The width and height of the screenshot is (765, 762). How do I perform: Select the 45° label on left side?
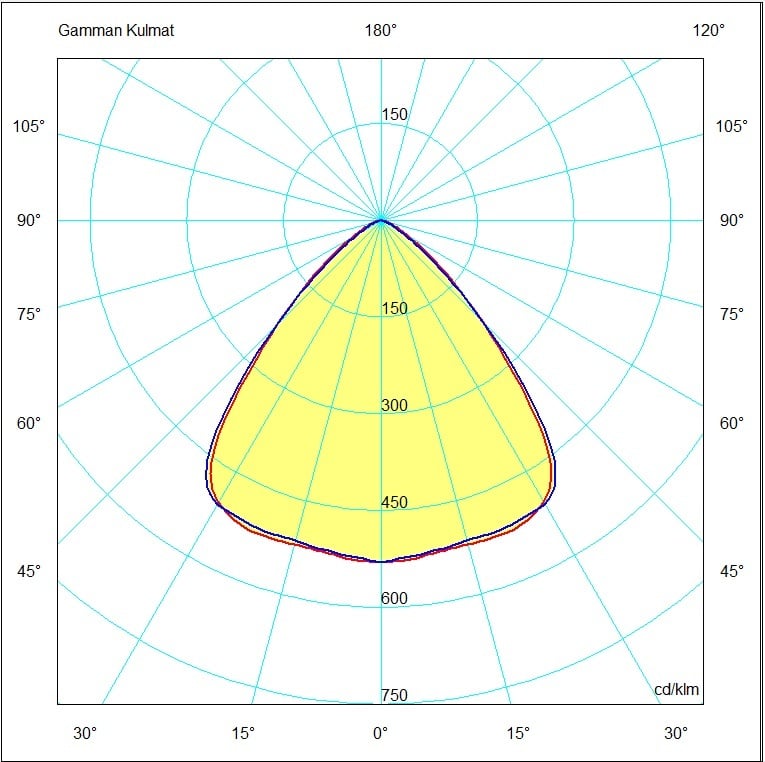pos(28,571)
